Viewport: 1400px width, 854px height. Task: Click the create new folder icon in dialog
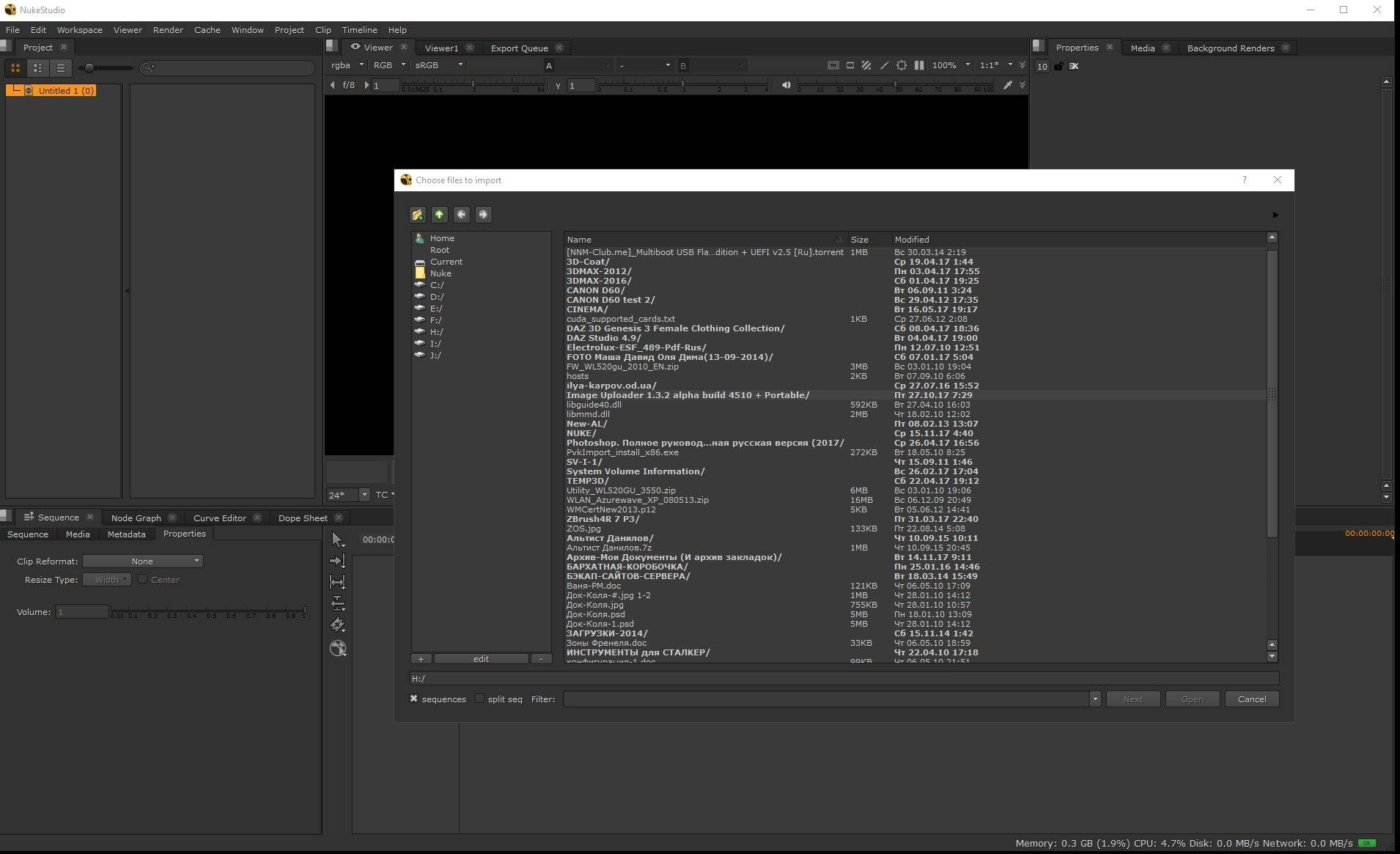tap(417, 215)
